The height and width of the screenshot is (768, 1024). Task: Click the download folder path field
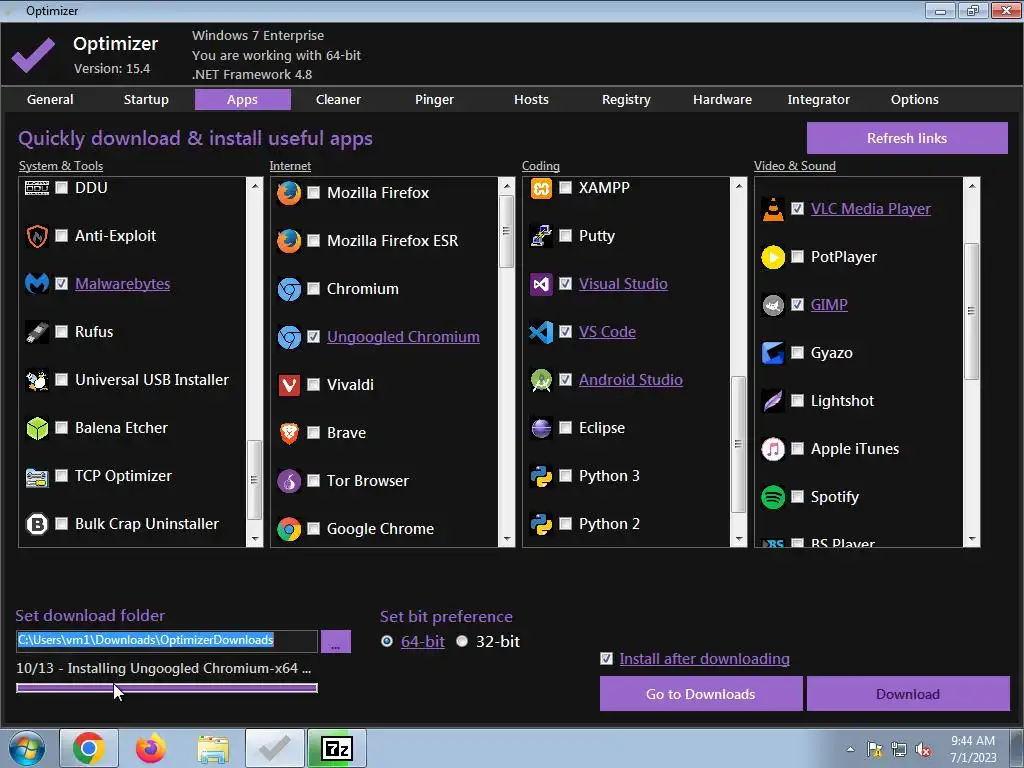coord(167,641)
